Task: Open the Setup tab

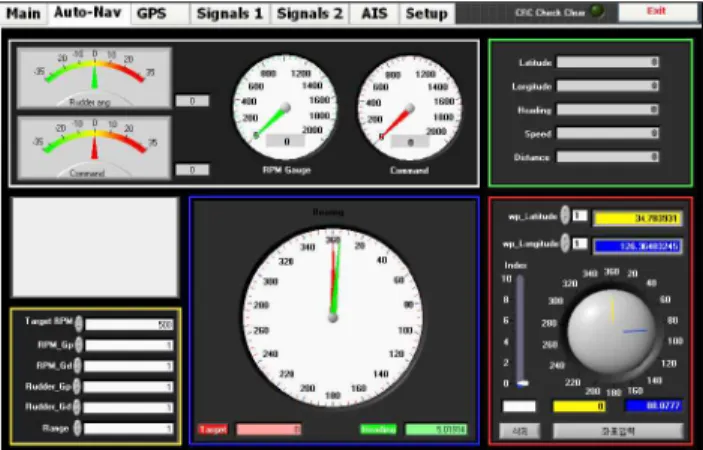Action: [x=426, y=13]
